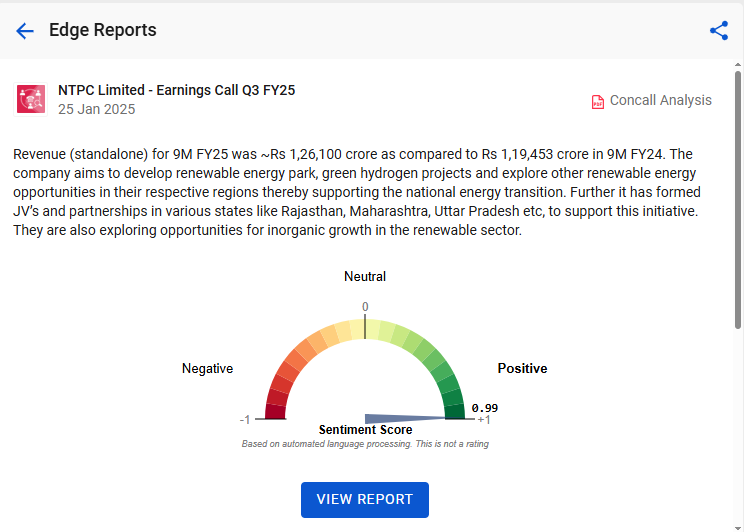The image size is (744, 532).
Task: Go back using the left arrow
Action: 25,31
